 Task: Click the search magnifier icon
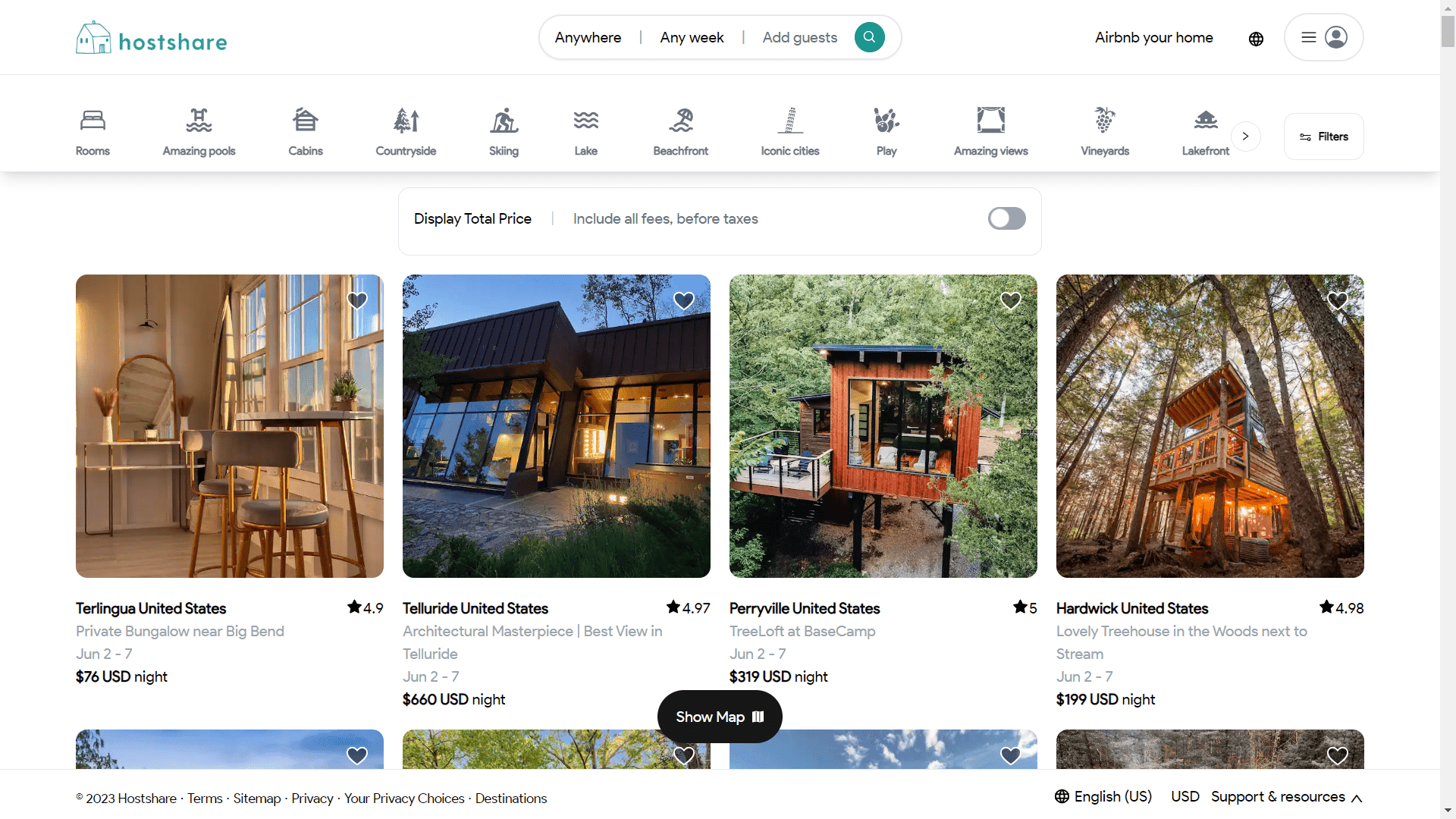869,36
